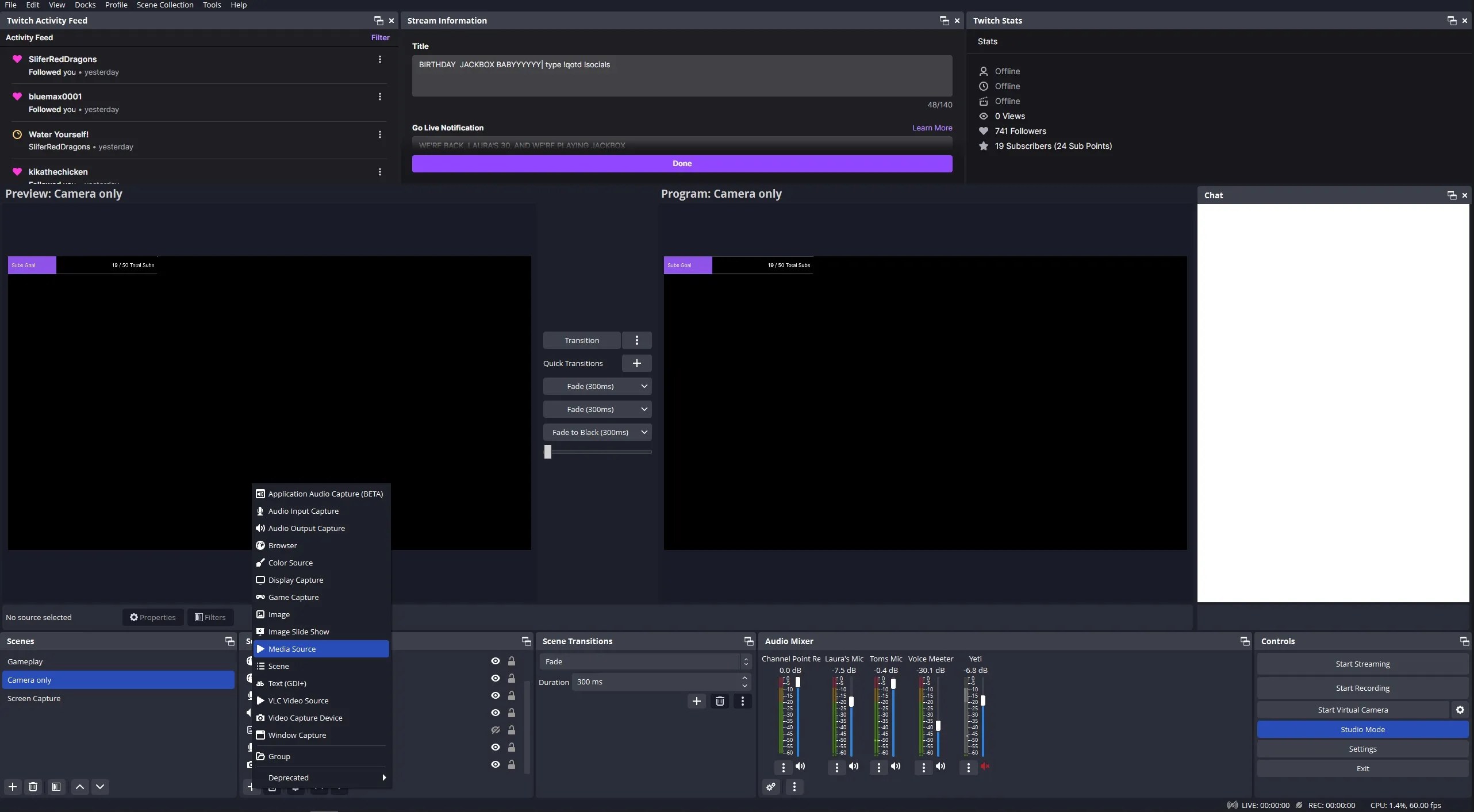Open the scene filters icon in Scenes panel

point(56,787)
